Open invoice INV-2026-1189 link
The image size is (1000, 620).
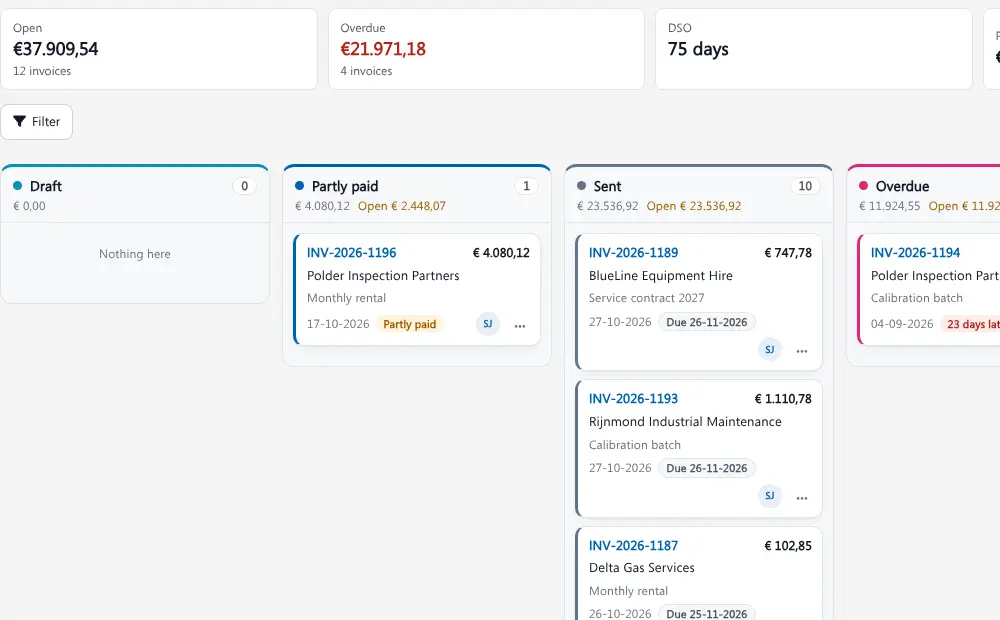633,253
